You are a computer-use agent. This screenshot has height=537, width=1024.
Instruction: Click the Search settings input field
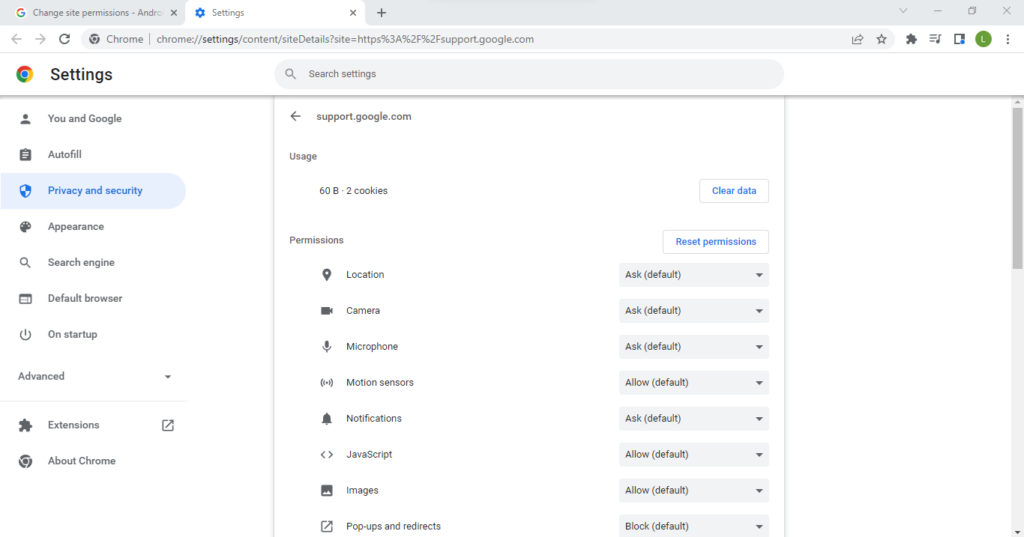(x=530, y=74)
